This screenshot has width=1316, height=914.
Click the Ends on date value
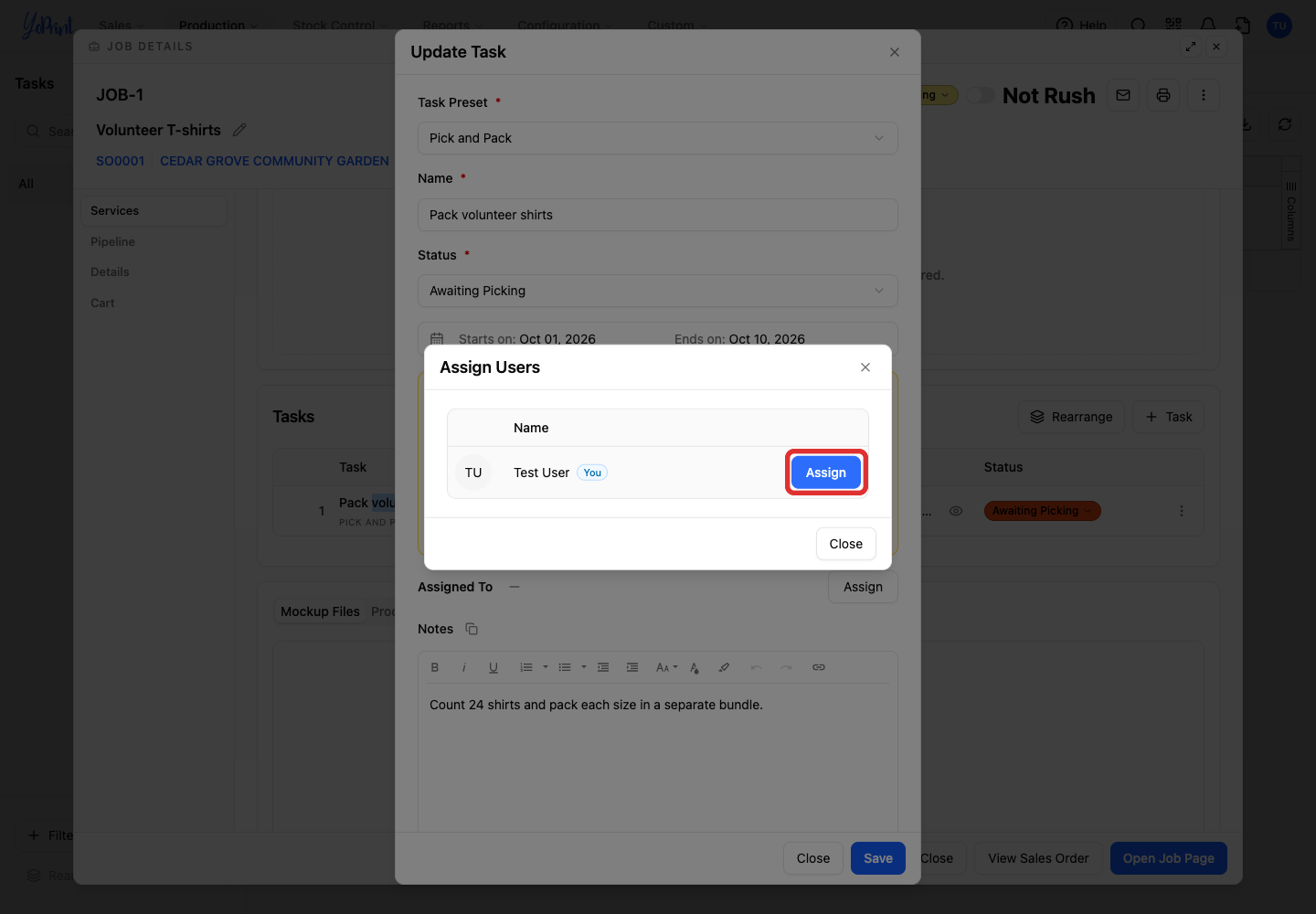(767, 339)
